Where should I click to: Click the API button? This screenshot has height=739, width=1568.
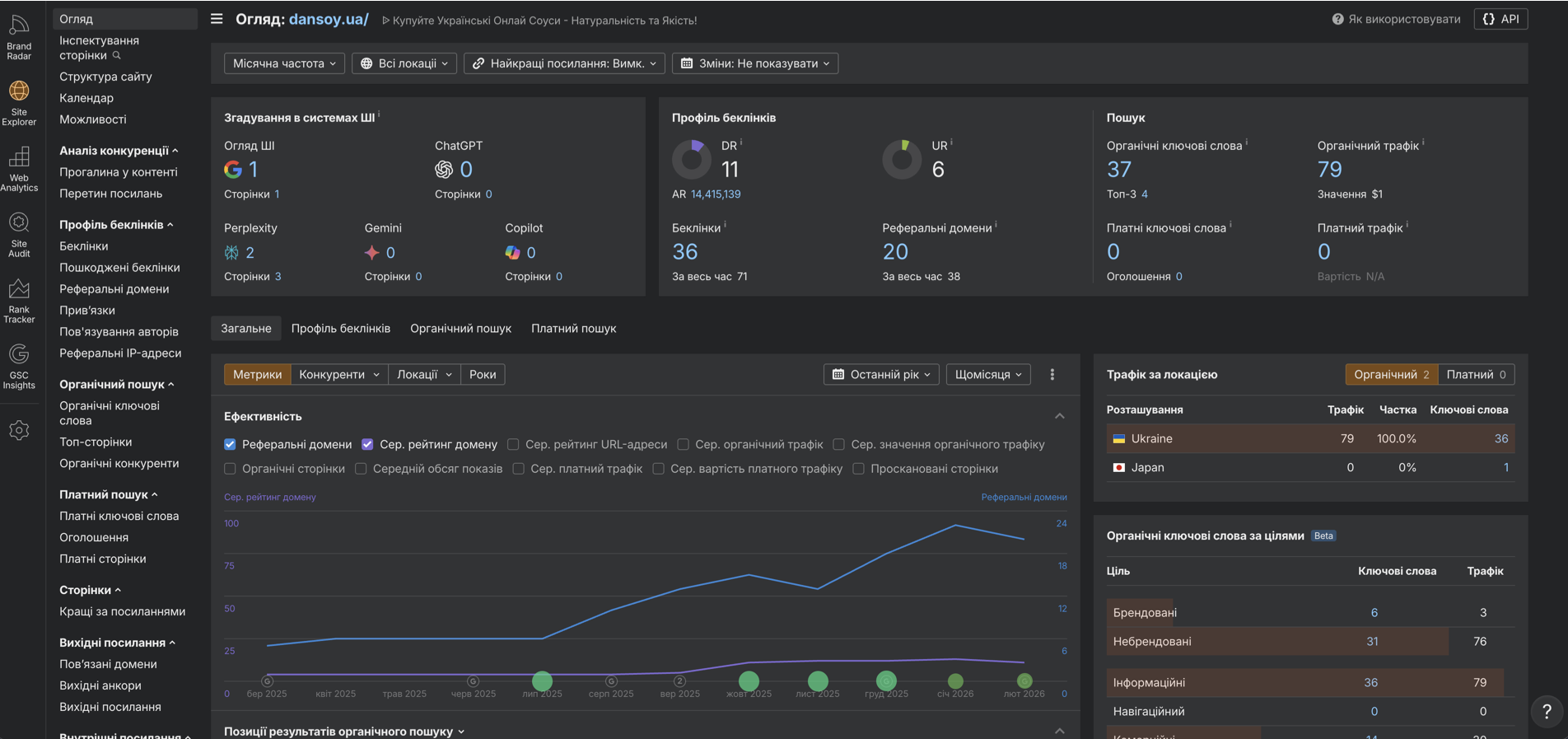coord(1500,19)
